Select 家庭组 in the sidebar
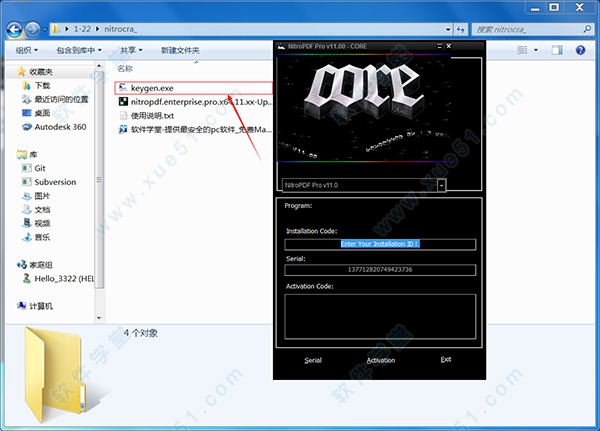This screenshot has height=431, width=600. pos(35,264)
